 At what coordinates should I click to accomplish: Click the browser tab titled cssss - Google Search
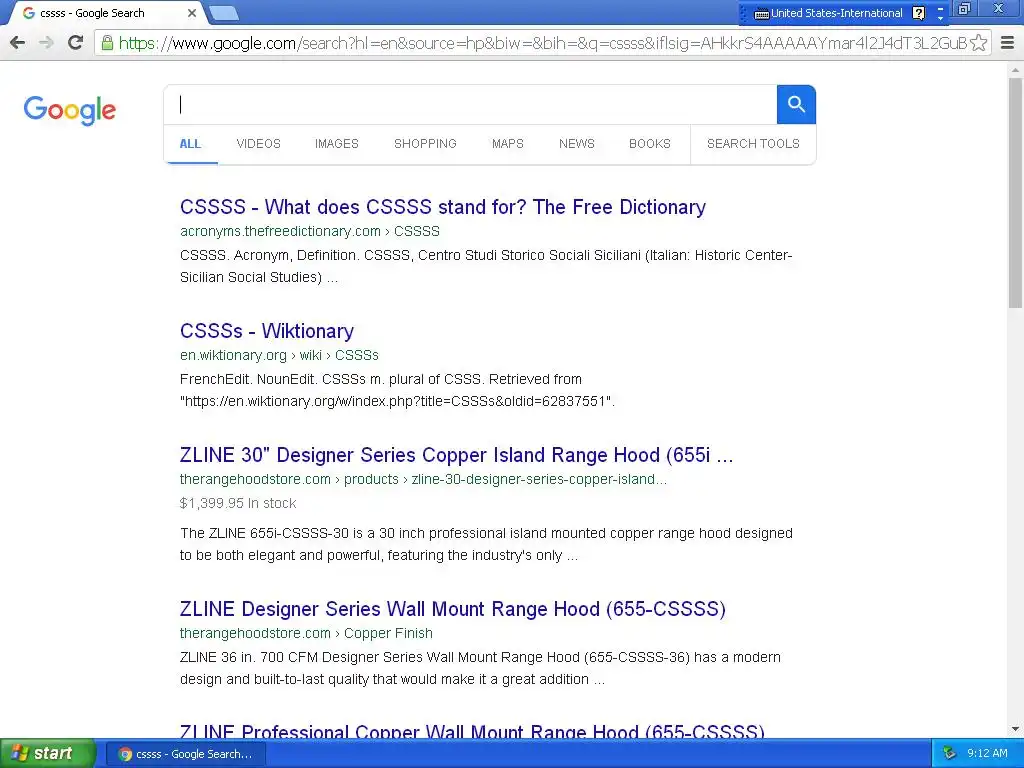pos(104,13)
